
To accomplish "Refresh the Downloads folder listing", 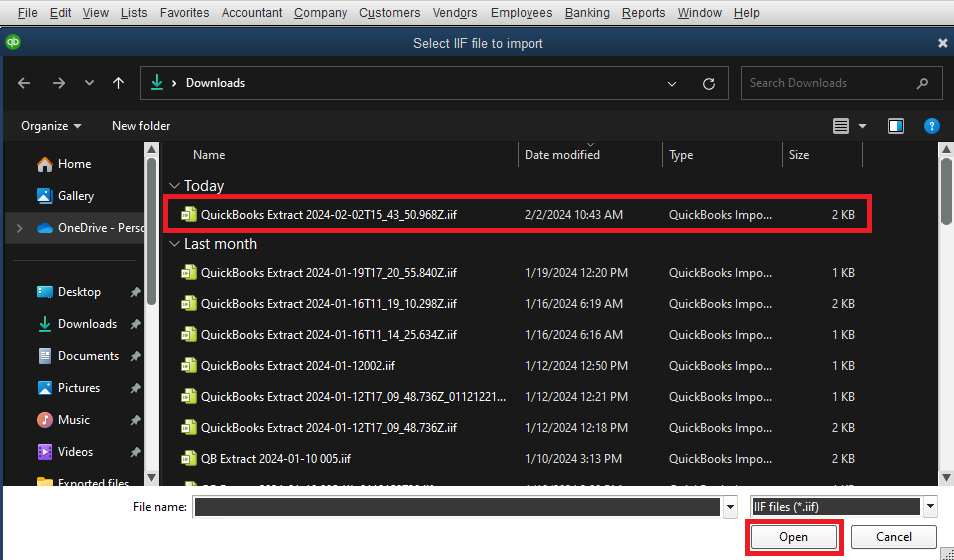I will pyautogui.click(x=709, y=83).
